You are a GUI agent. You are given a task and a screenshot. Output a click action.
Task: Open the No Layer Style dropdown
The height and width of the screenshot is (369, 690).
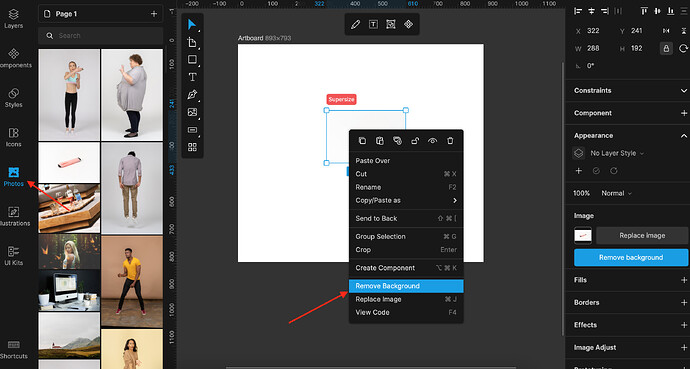coord(617,153)
